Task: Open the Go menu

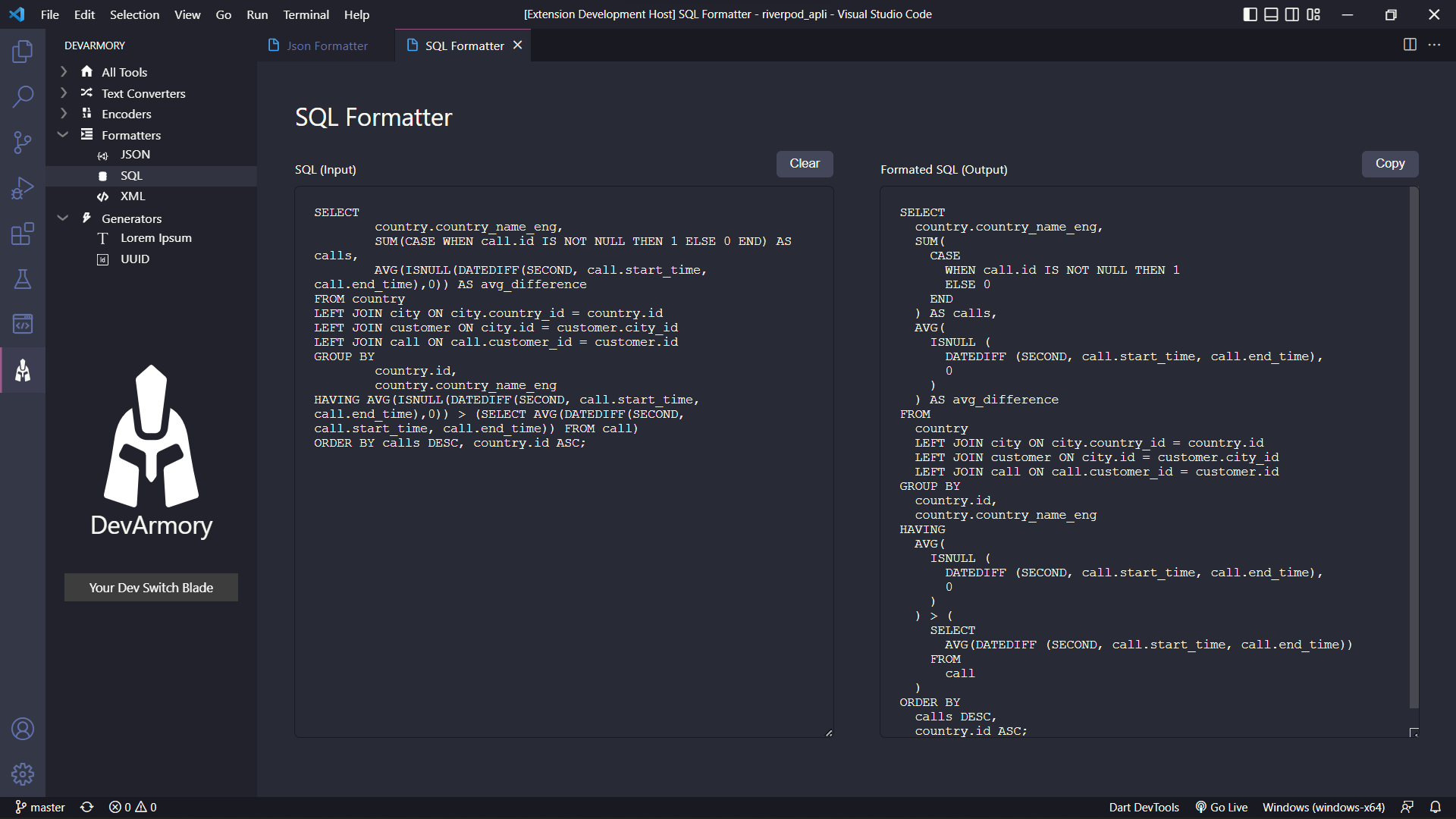Action: tap(223, 14)
